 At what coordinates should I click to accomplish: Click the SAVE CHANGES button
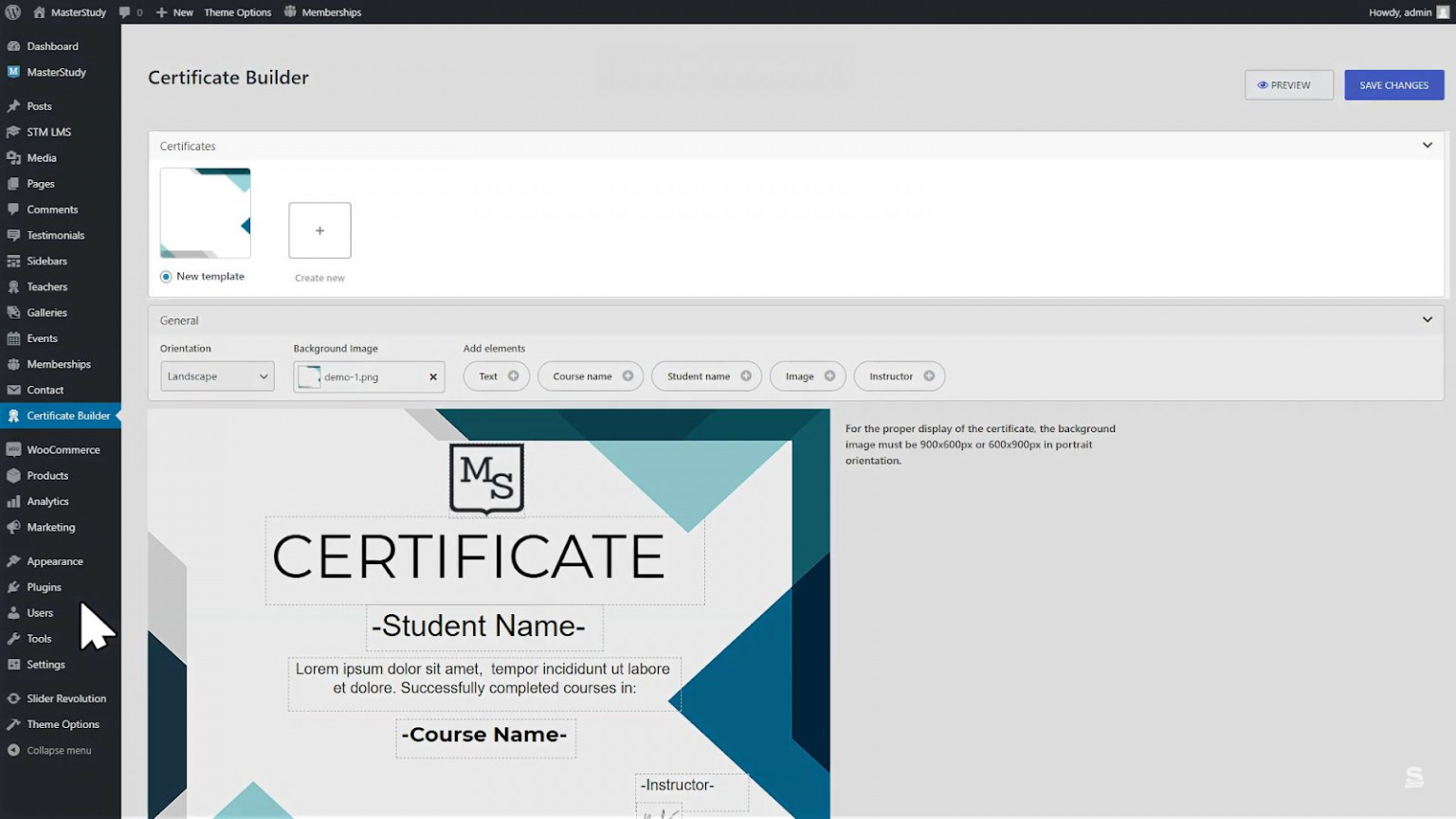[1393, 84]
